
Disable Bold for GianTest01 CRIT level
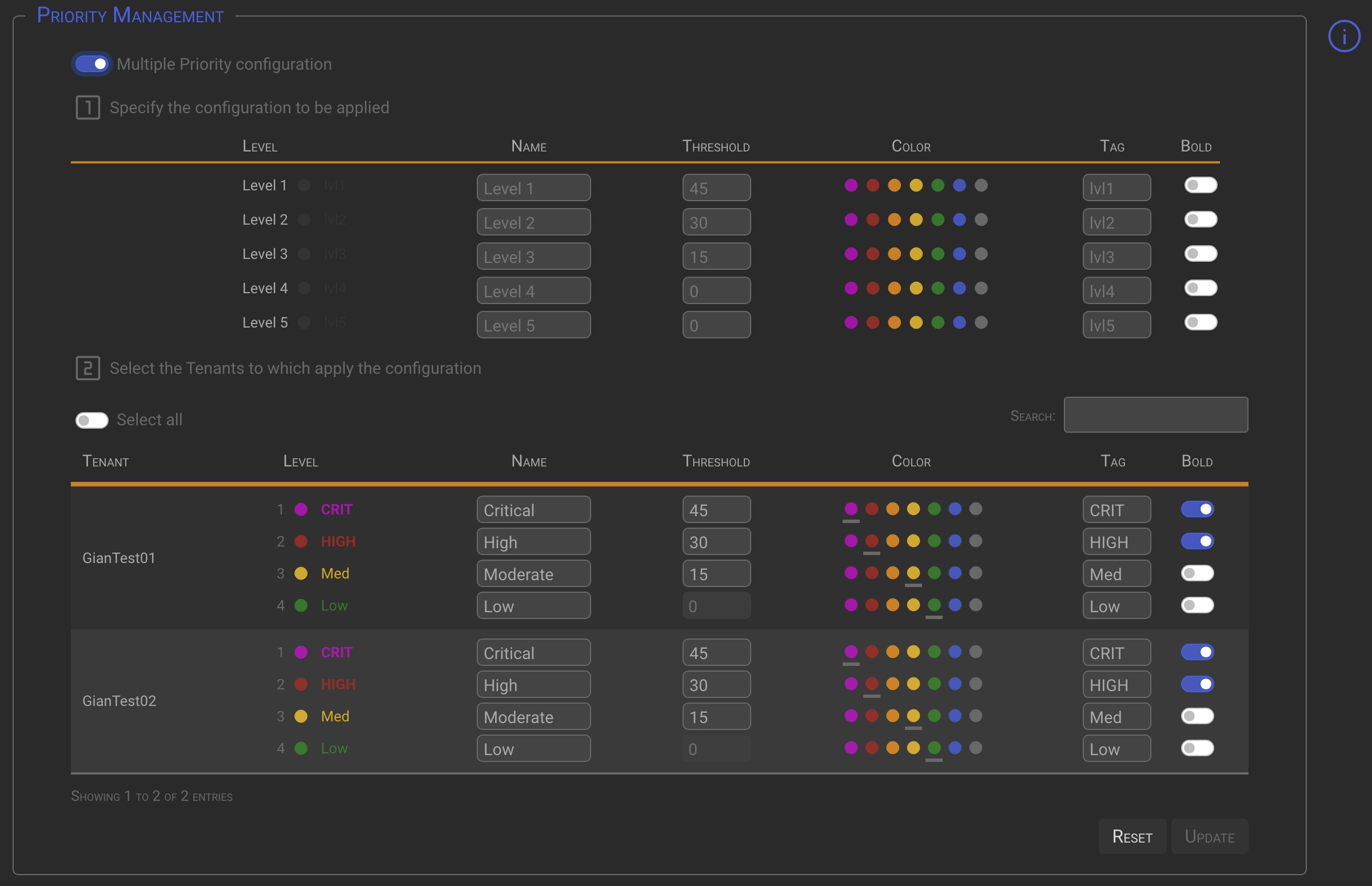click(x=1196, y=509)
